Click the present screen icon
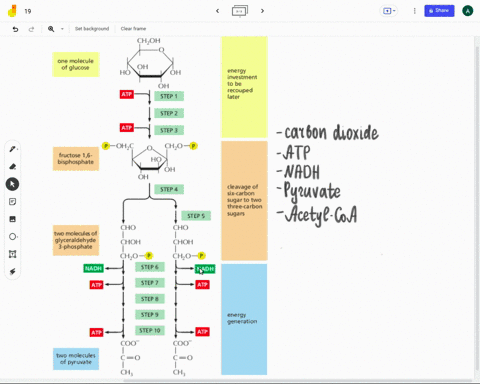The height and width of the screenshot is (384, 480). 387,11
